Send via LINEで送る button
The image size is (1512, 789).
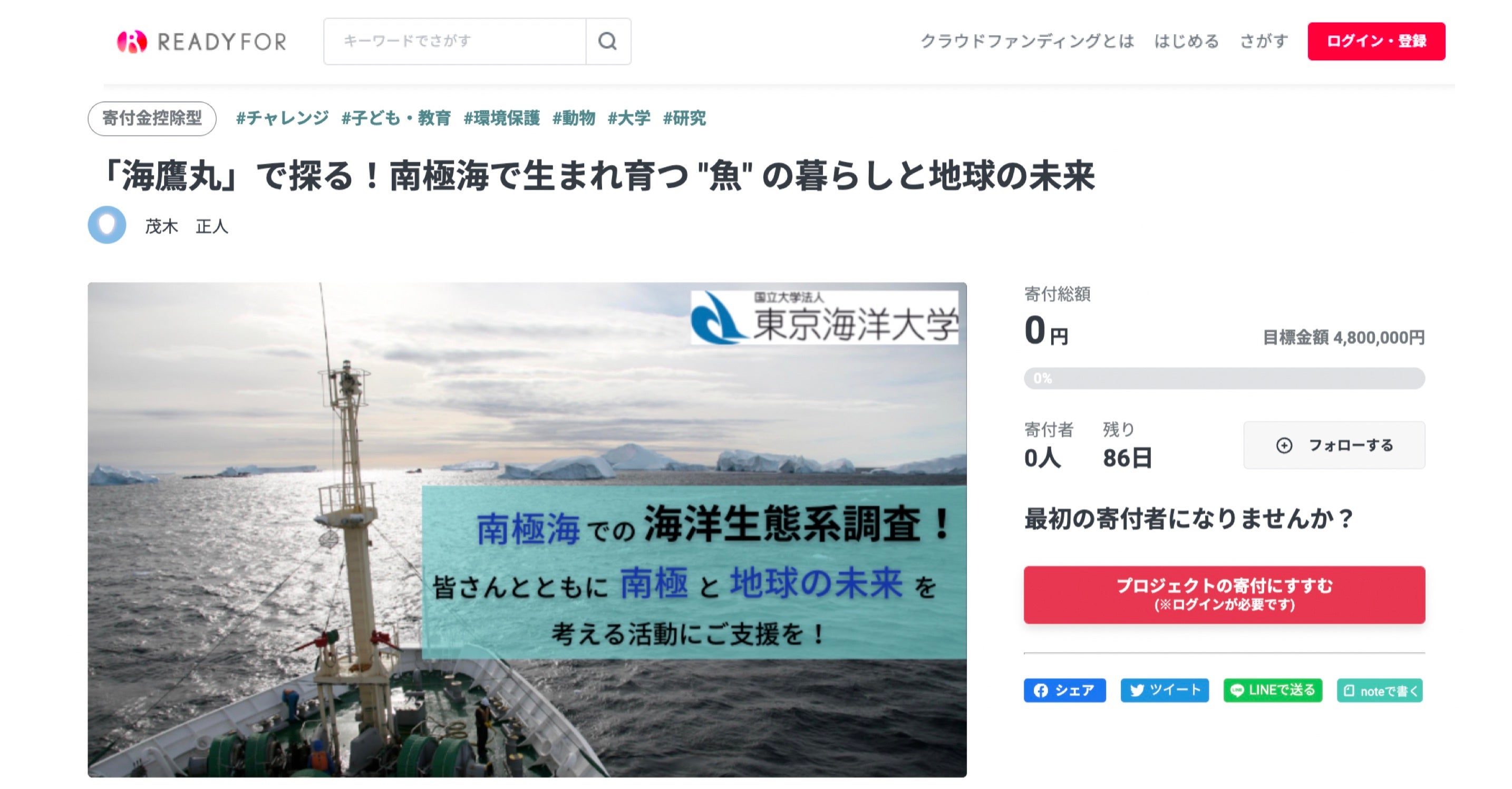pos(1273,690)
